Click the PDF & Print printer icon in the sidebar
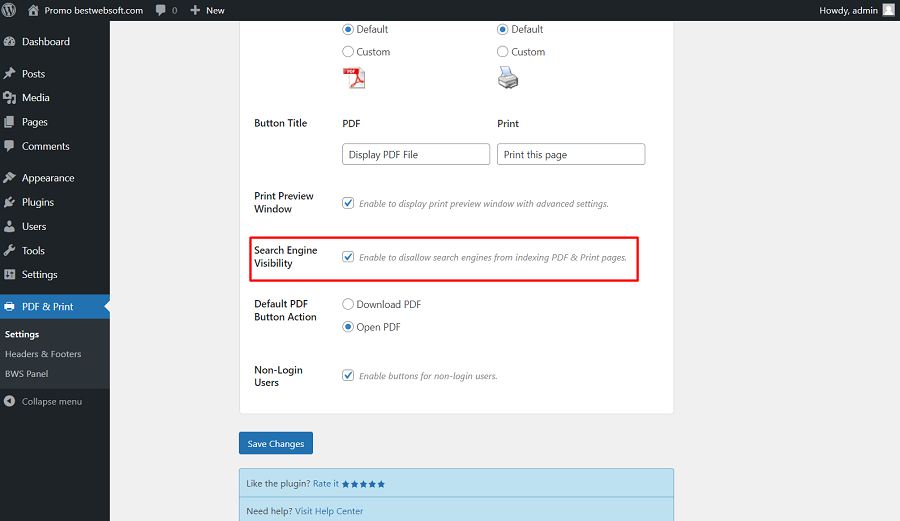 pyautogui.click(x=10, y=306)
